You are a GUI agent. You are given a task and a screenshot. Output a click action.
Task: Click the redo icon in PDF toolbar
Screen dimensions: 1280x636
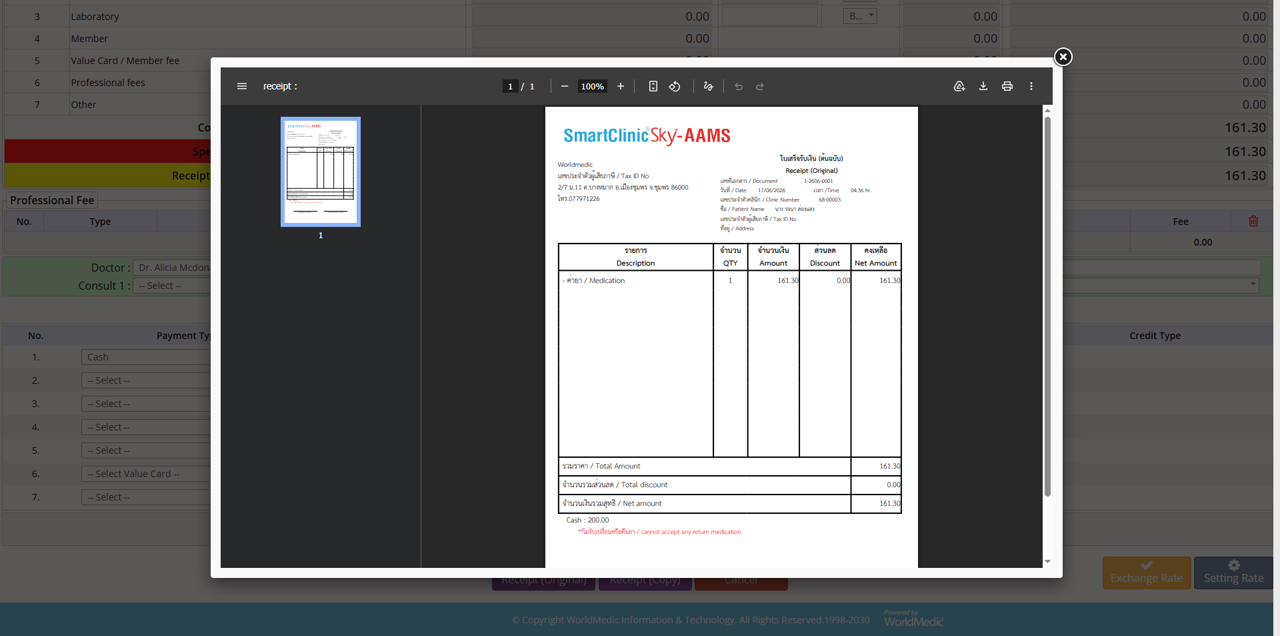pyautogui.click(x=760, y=86)
